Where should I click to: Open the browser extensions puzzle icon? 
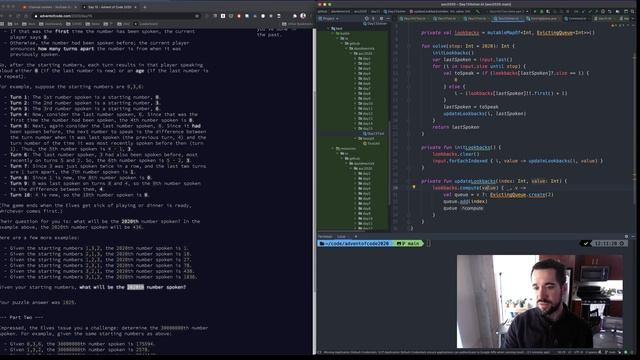295,16
